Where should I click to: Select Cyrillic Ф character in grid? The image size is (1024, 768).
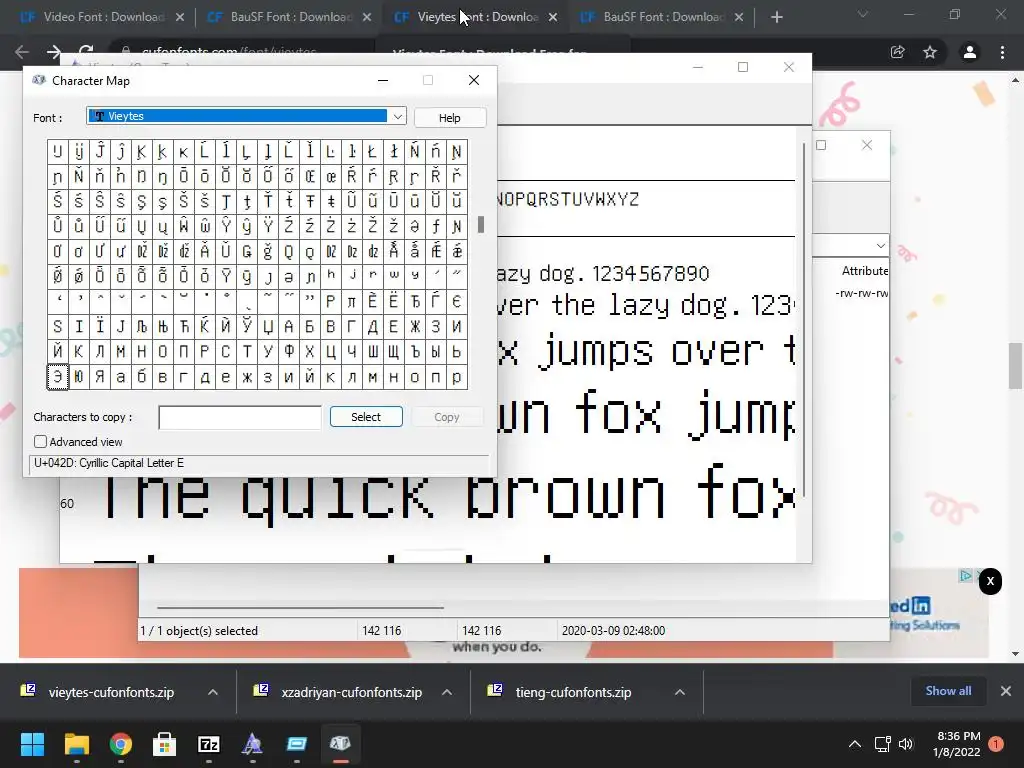pos(289,352)
